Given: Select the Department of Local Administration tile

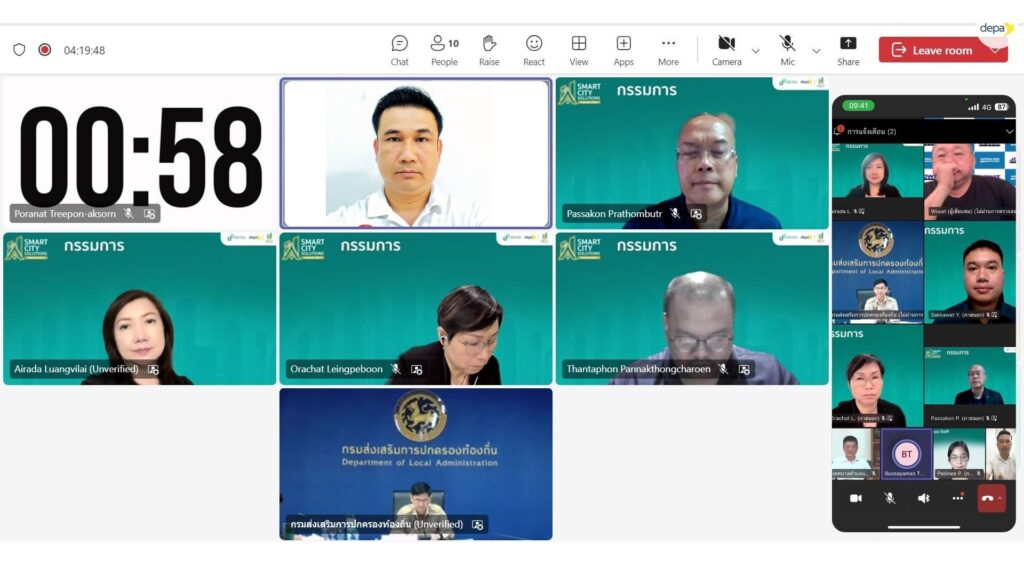Looking at the screenshot, I should (x=415, y=463).
